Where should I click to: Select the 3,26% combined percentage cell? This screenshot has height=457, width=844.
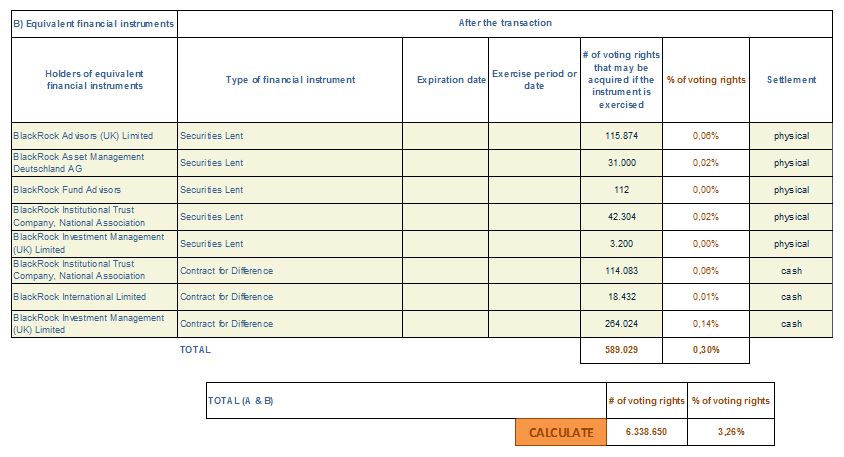point(731,432)
